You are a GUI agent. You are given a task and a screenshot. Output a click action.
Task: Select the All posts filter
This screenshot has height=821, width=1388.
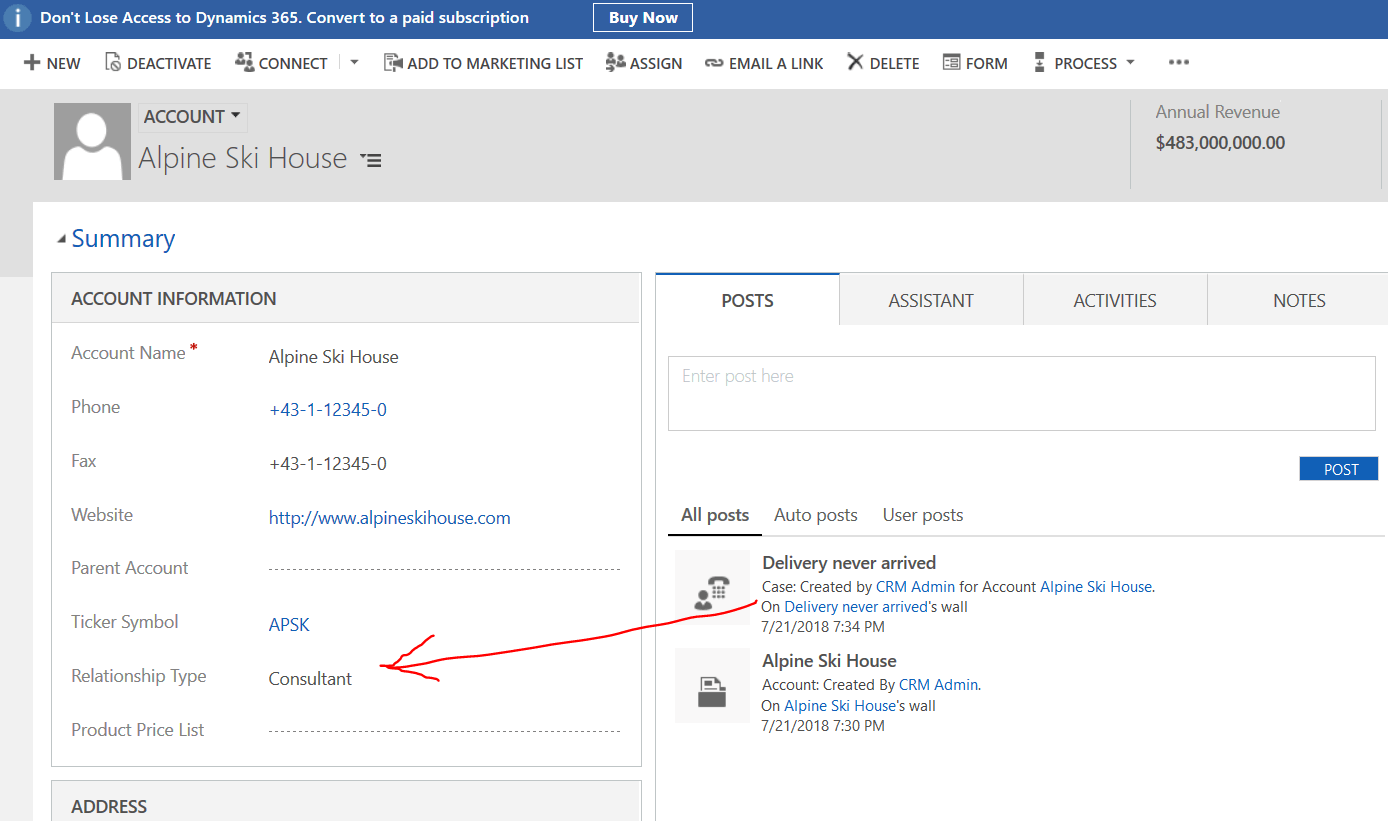point(715,515)
